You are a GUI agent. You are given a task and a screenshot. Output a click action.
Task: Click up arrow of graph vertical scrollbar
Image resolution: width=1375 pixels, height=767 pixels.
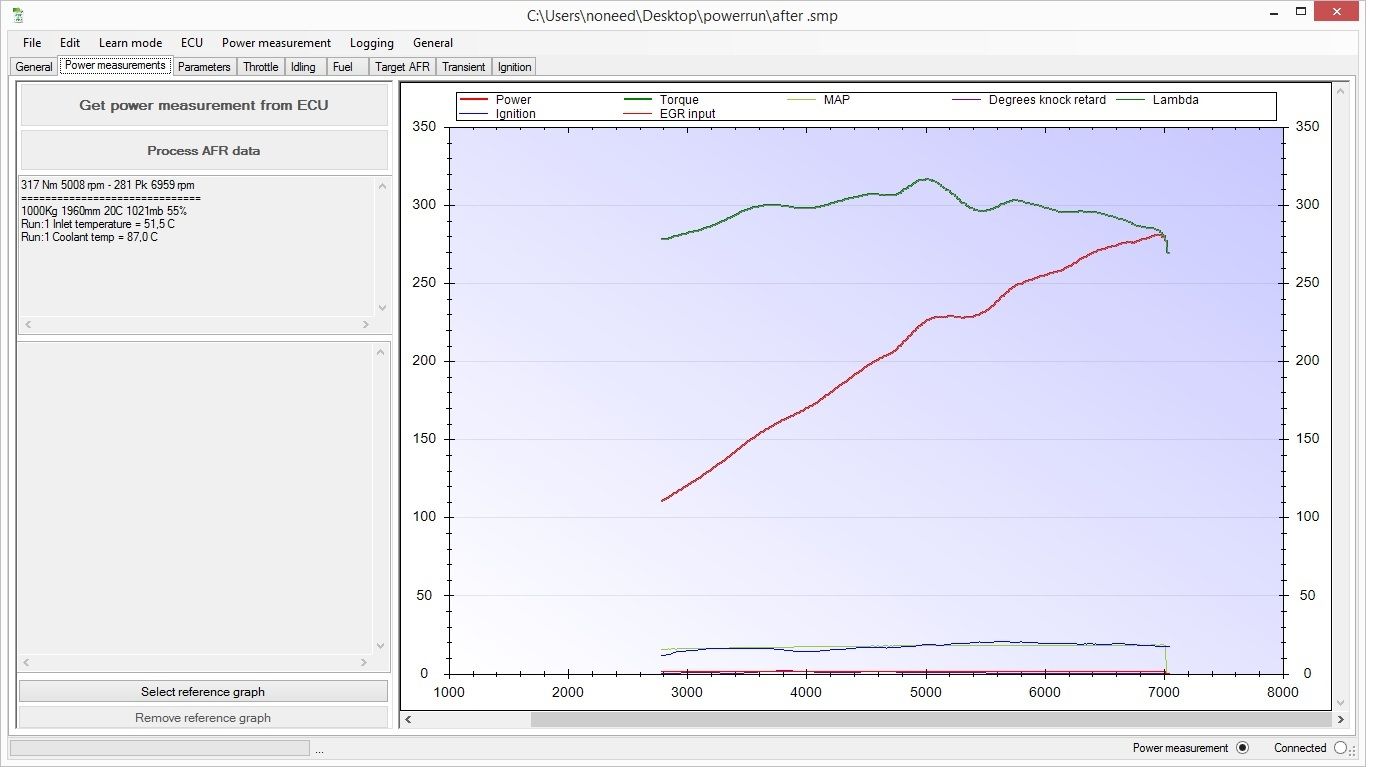coord(1342,90)
